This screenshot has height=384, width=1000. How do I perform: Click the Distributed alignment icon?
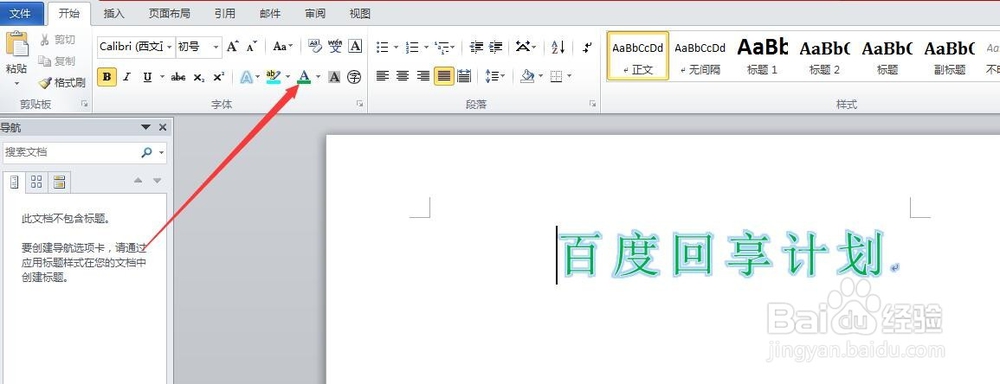[464, 77]
